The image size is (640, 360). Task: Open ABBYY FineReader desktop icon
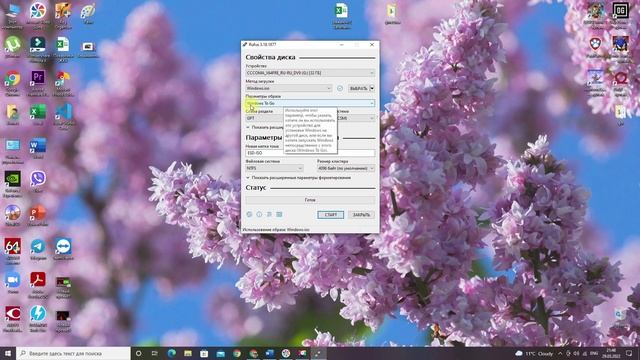(x=13, y=314)
